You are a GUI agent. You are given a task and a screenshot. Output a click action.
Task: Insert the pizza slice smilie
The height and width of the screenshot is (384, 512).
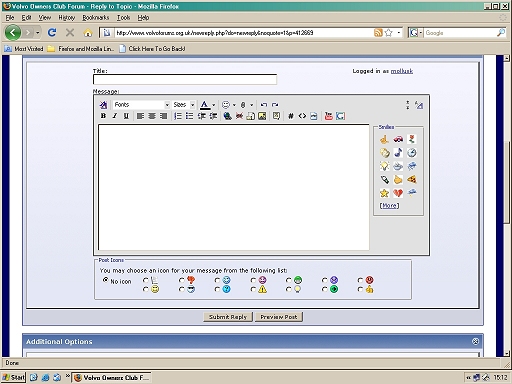click(412, 180)
